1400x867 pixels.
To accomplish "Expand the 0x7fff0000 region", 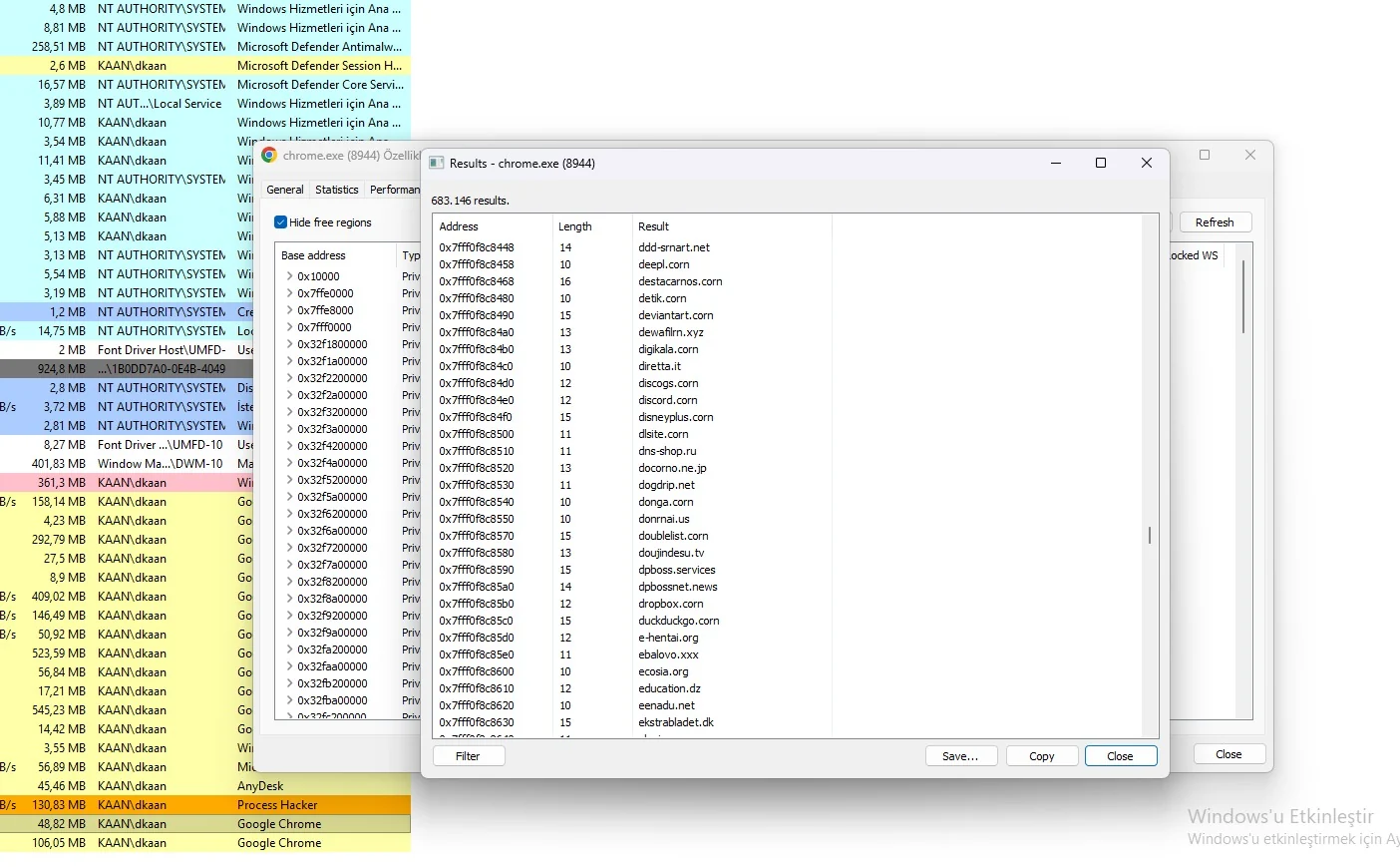I will (x=289, y=327).
